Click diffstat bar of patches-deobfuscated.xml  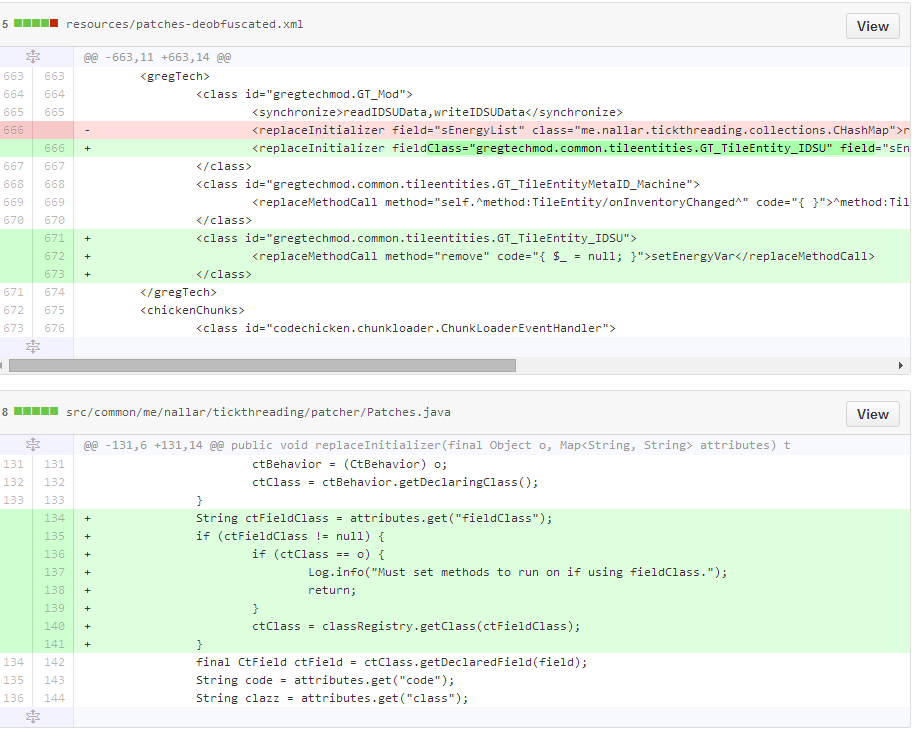coord(36,24)
